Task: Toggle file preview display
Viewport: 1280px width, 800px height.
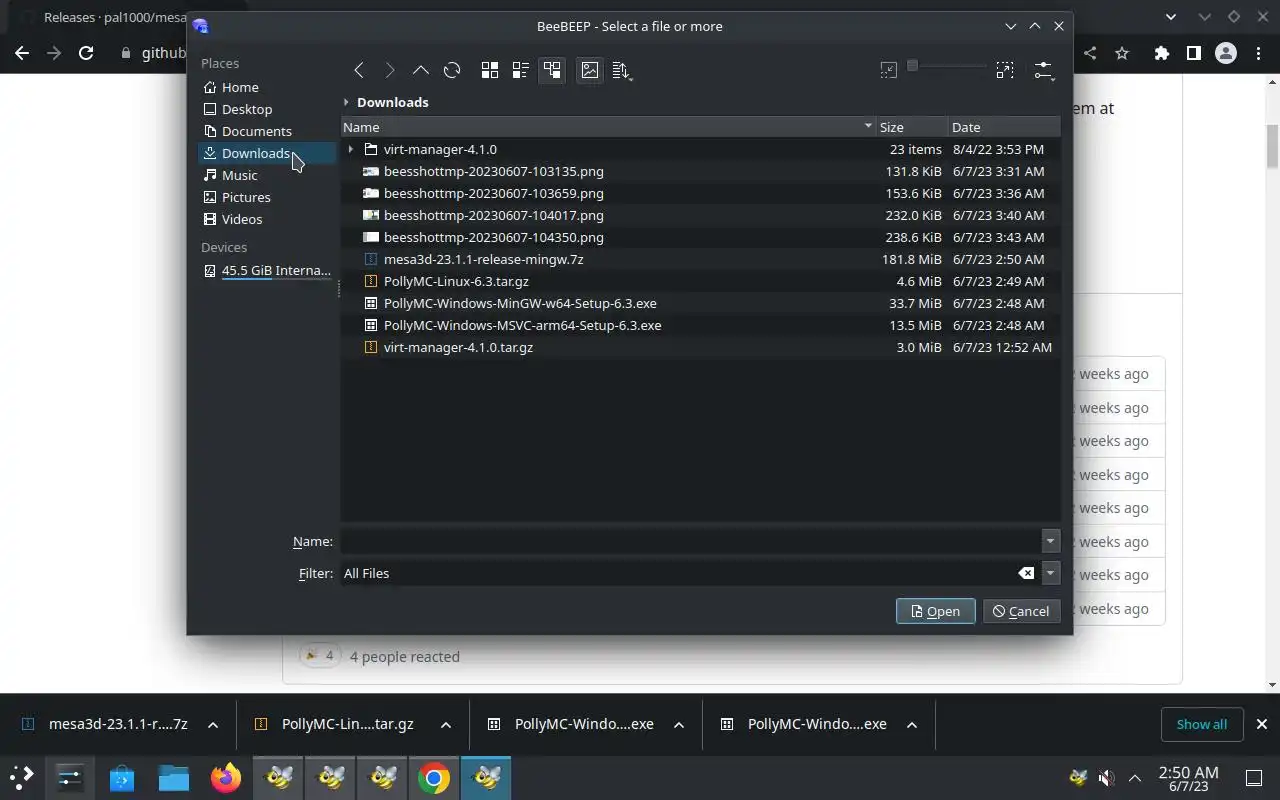Action: [590, 70]
